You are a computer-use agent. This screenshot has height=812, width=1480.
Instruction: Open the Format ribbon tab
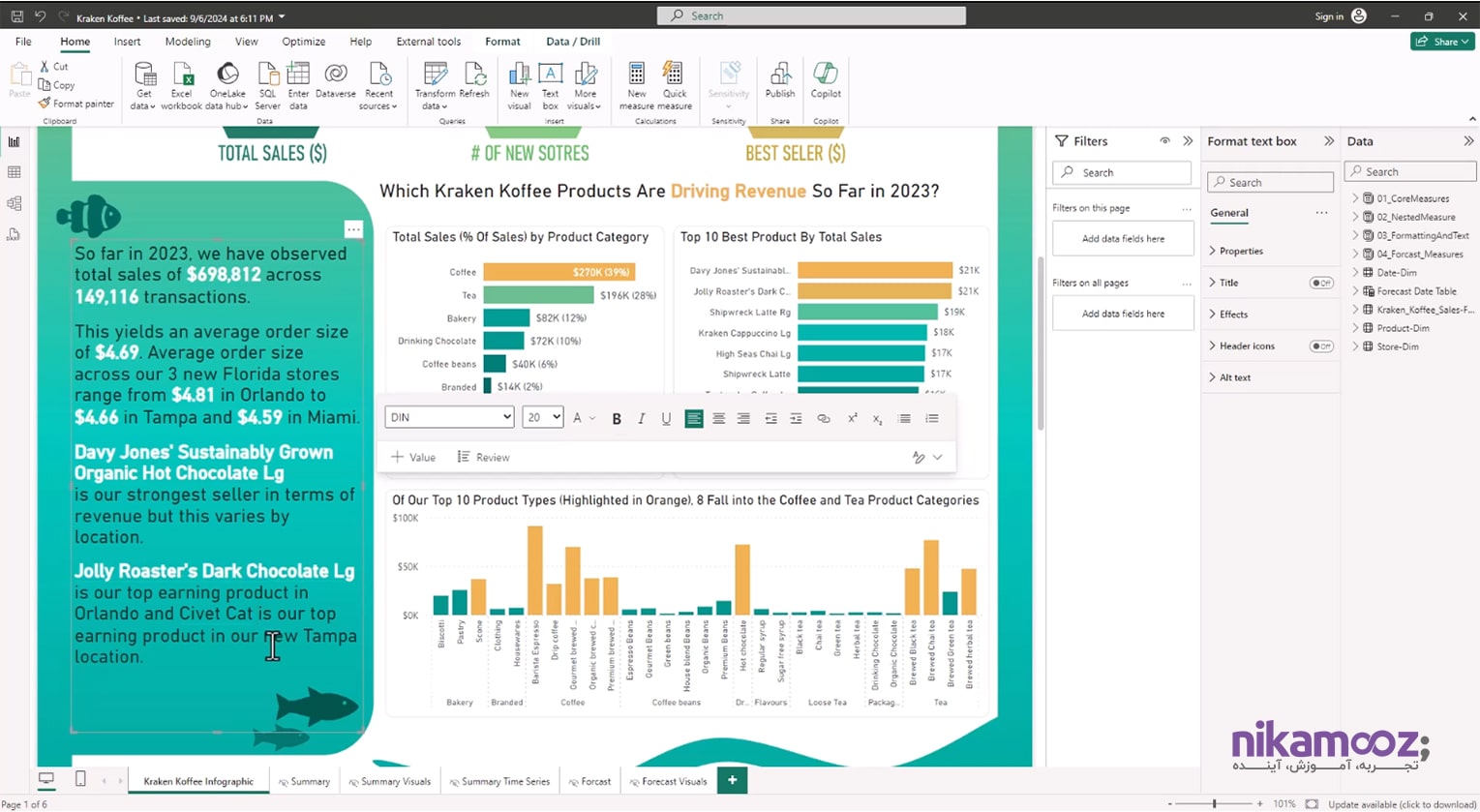[502, 42]
